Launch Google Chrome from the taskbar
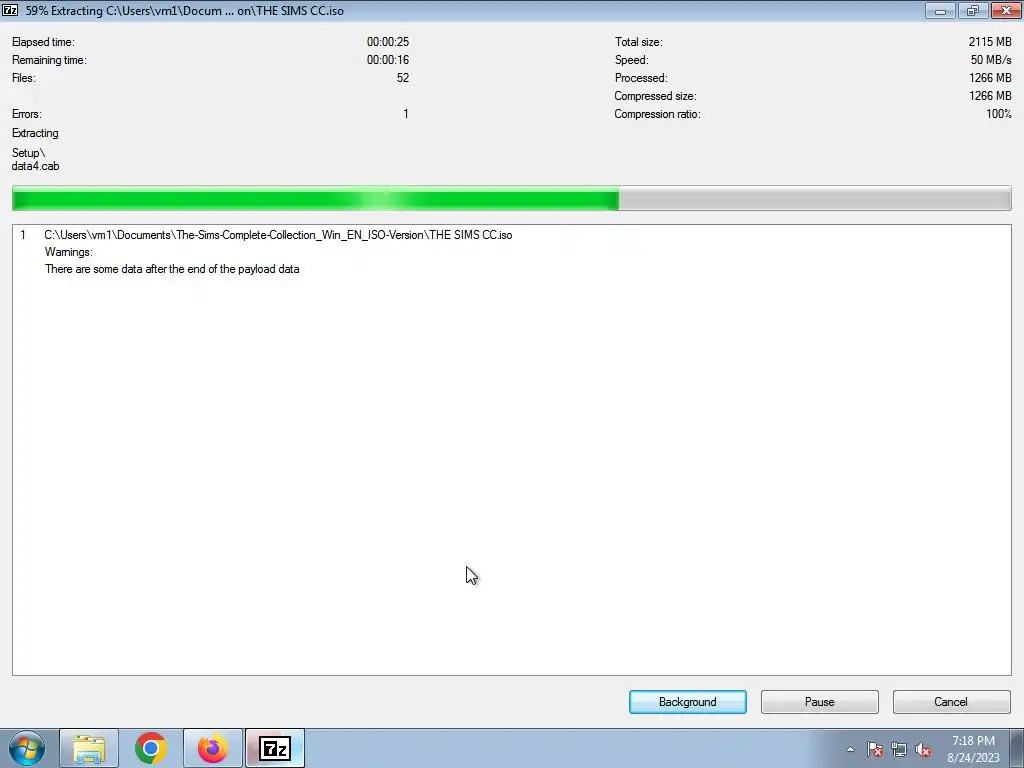 151,748
